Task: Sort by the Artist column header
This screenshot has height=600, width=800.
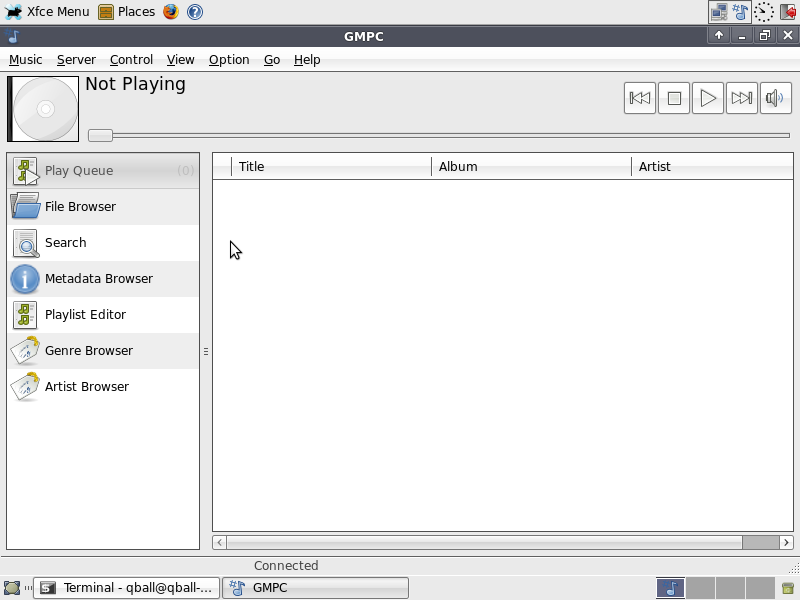Action: 712,167
